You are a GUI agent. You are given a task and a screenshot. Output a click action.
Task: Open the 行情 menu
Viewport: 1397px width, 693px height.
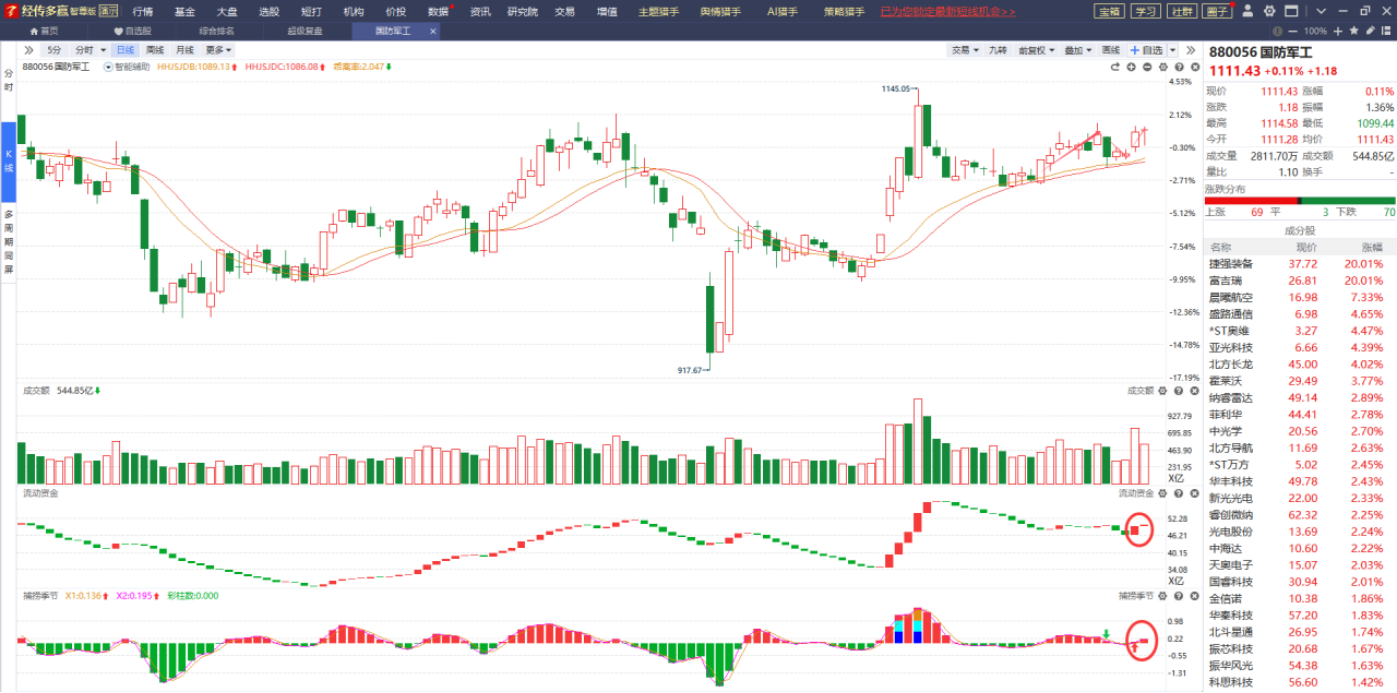143,12
